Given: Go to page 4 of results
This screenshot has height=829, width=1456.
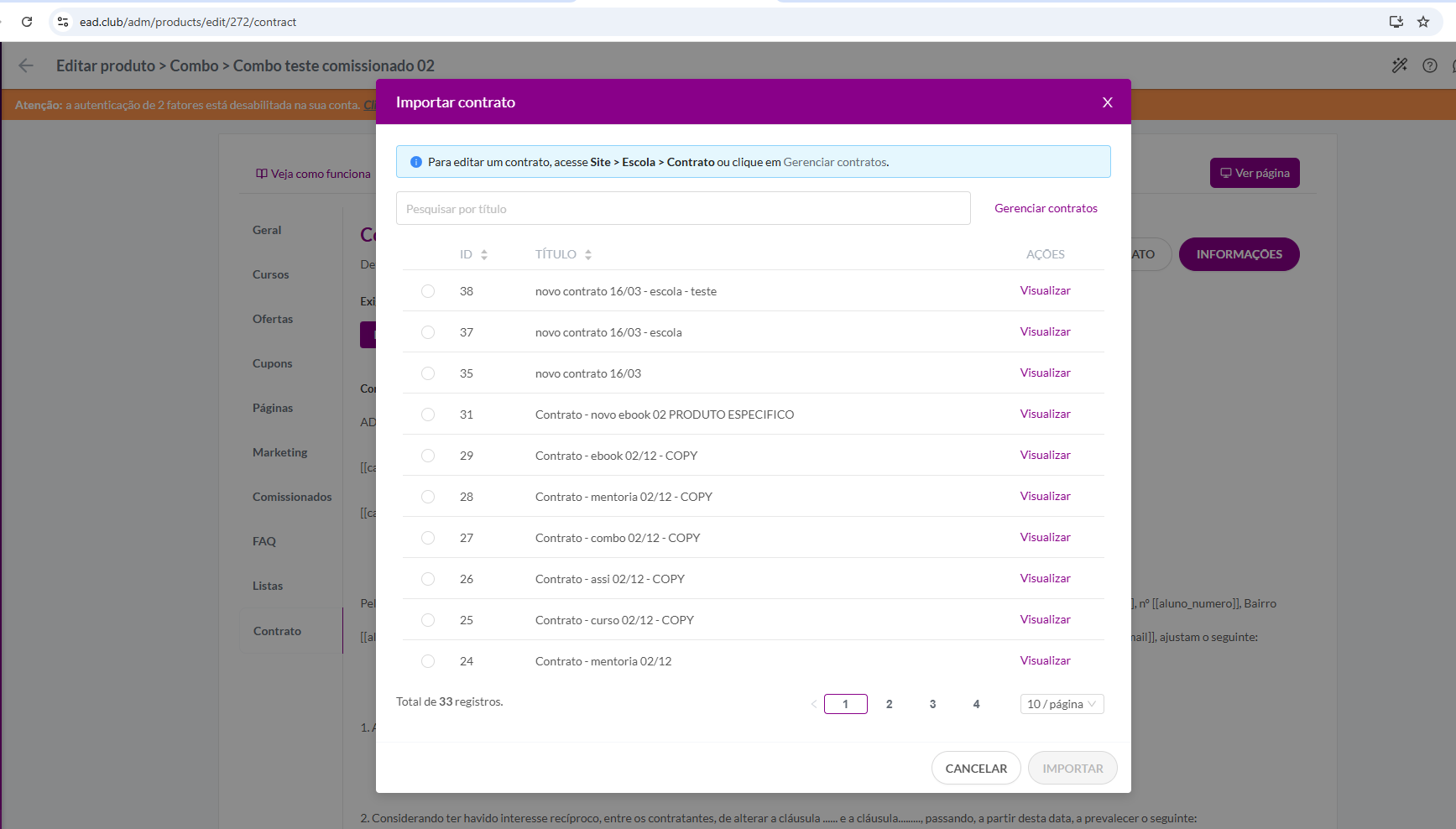Looking at the screenshot, I should coord(977,704).
